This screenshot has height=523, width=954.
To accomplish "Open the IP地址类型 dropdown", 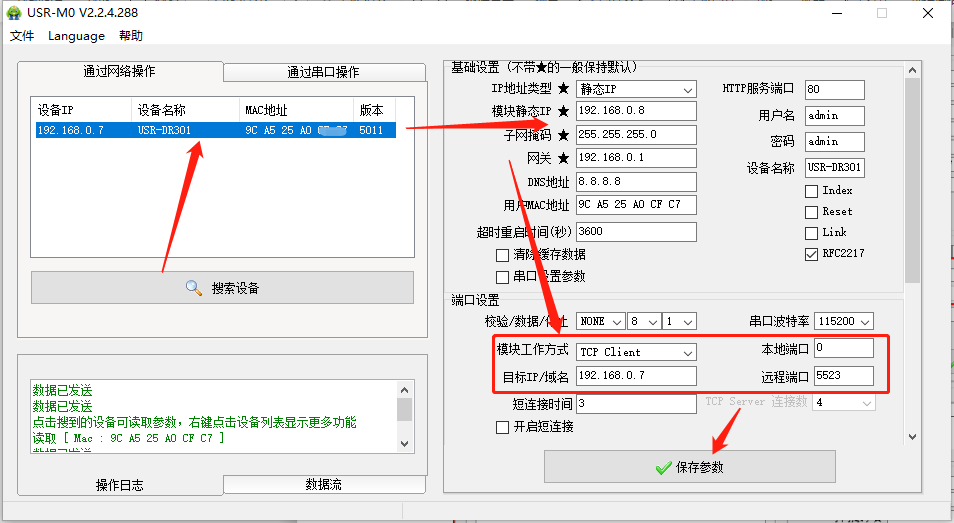I will tap(685, 89).
